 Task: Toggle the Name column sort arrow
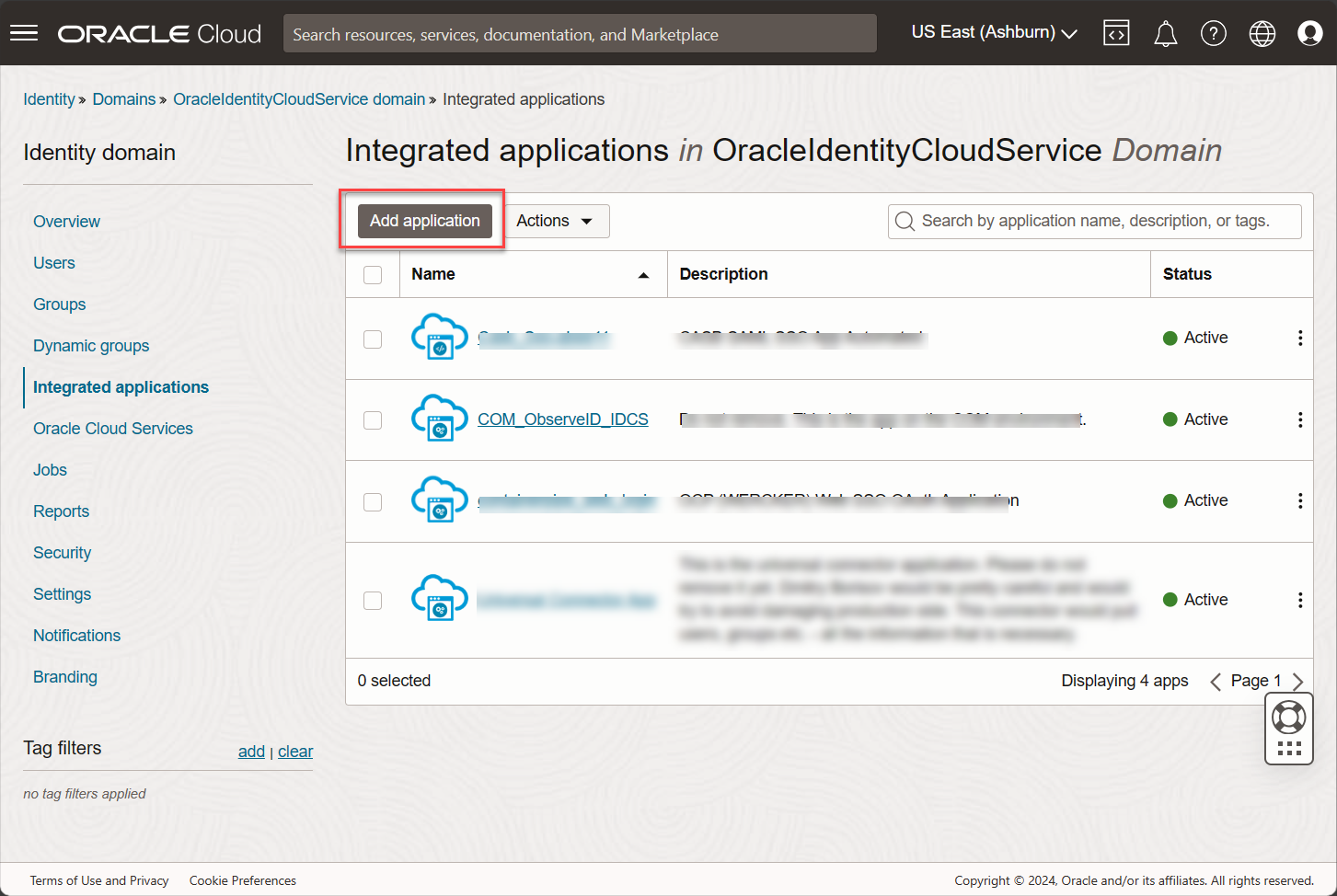coord(643,273)
